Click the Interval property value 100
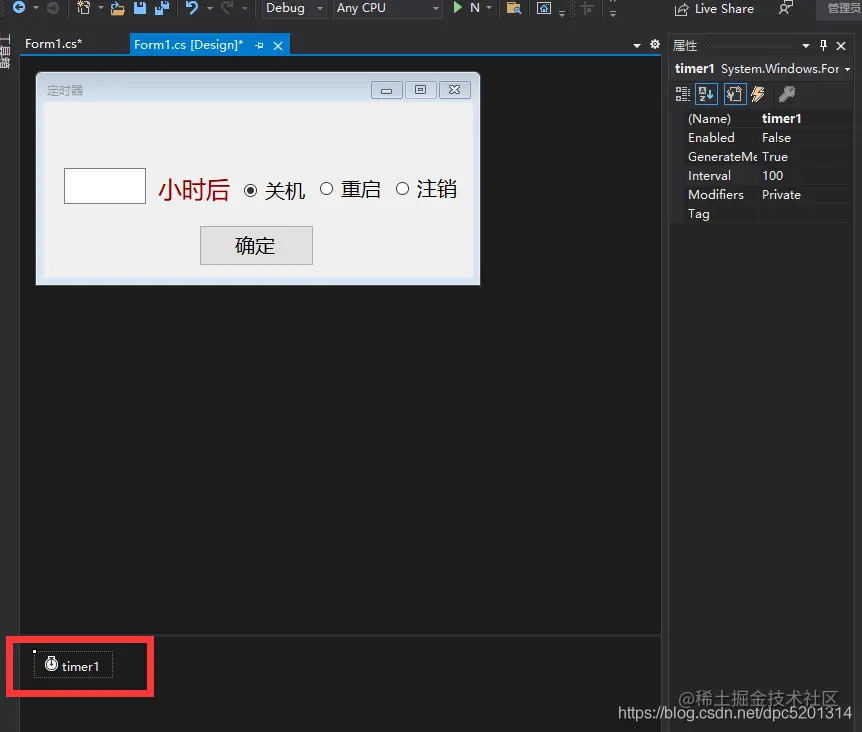This screenshot has width=862, height=732. pos(772,176)
